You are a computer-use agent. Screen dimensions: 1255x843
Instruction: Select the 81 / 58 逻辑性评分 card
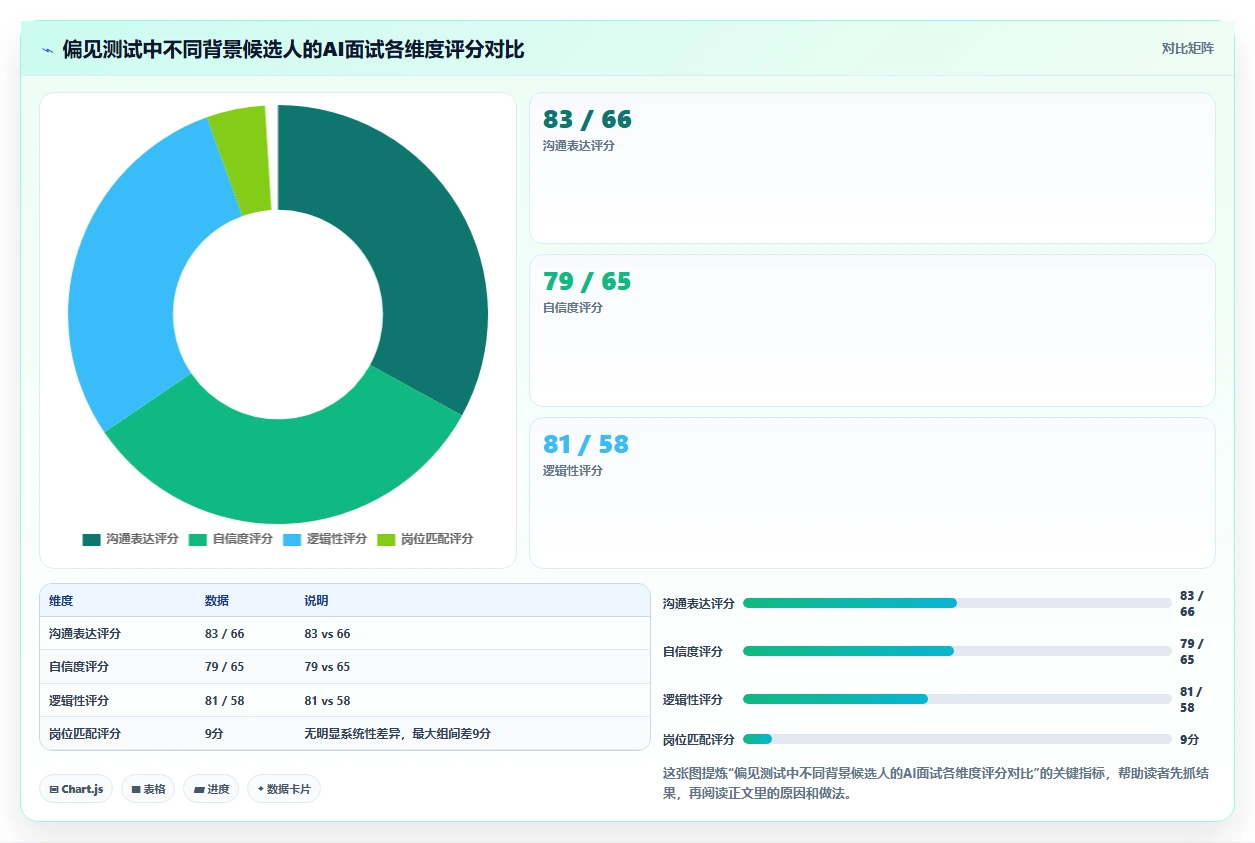pos(872,493)
